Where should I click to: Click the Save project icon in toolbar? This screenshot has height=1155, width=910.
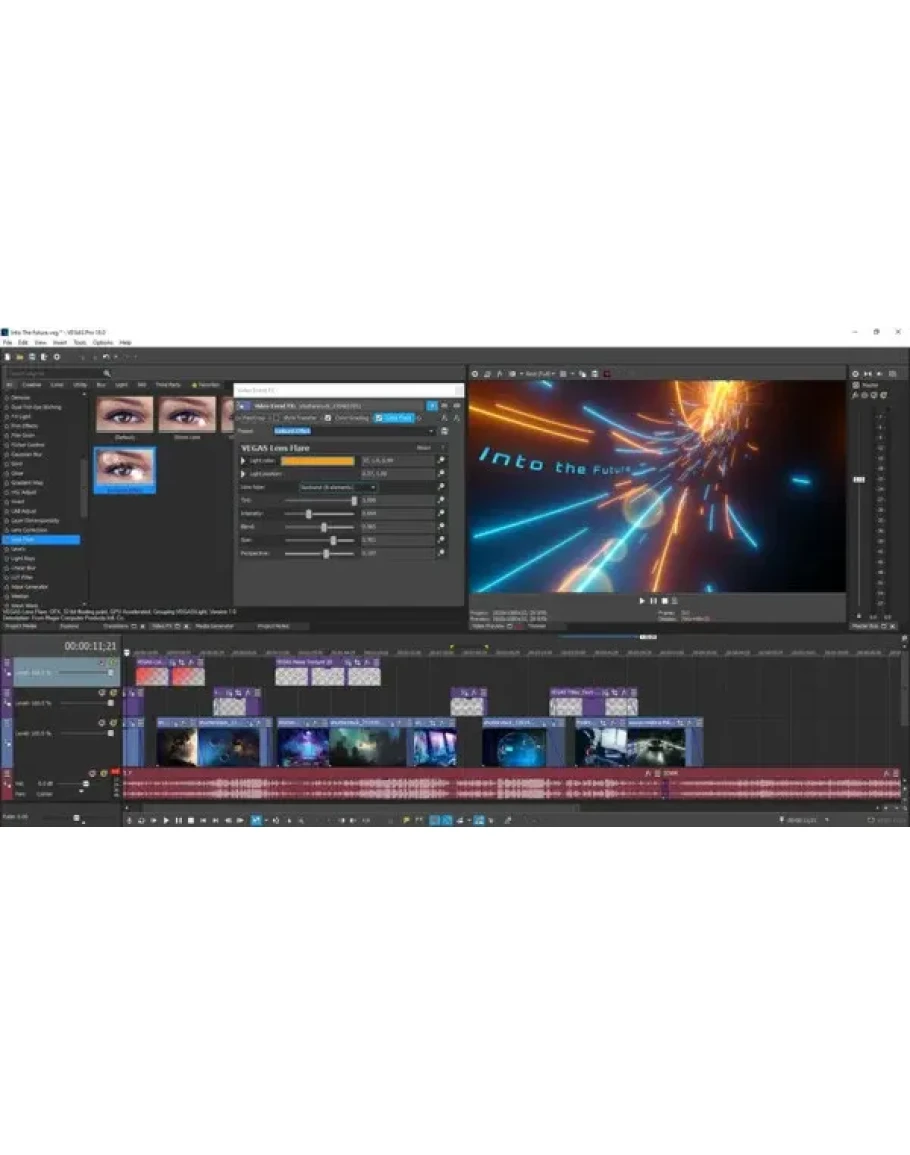[x=31, y=356]
